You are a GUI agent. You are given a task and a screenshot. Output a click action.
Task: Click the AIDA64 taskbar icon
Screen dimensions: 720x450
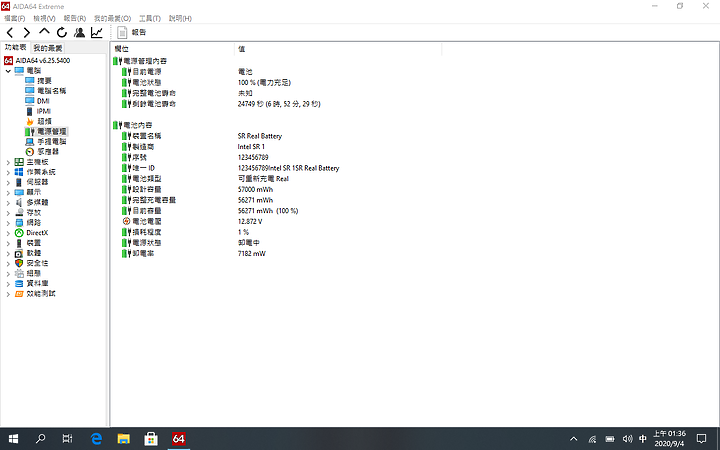coord(179,439)
